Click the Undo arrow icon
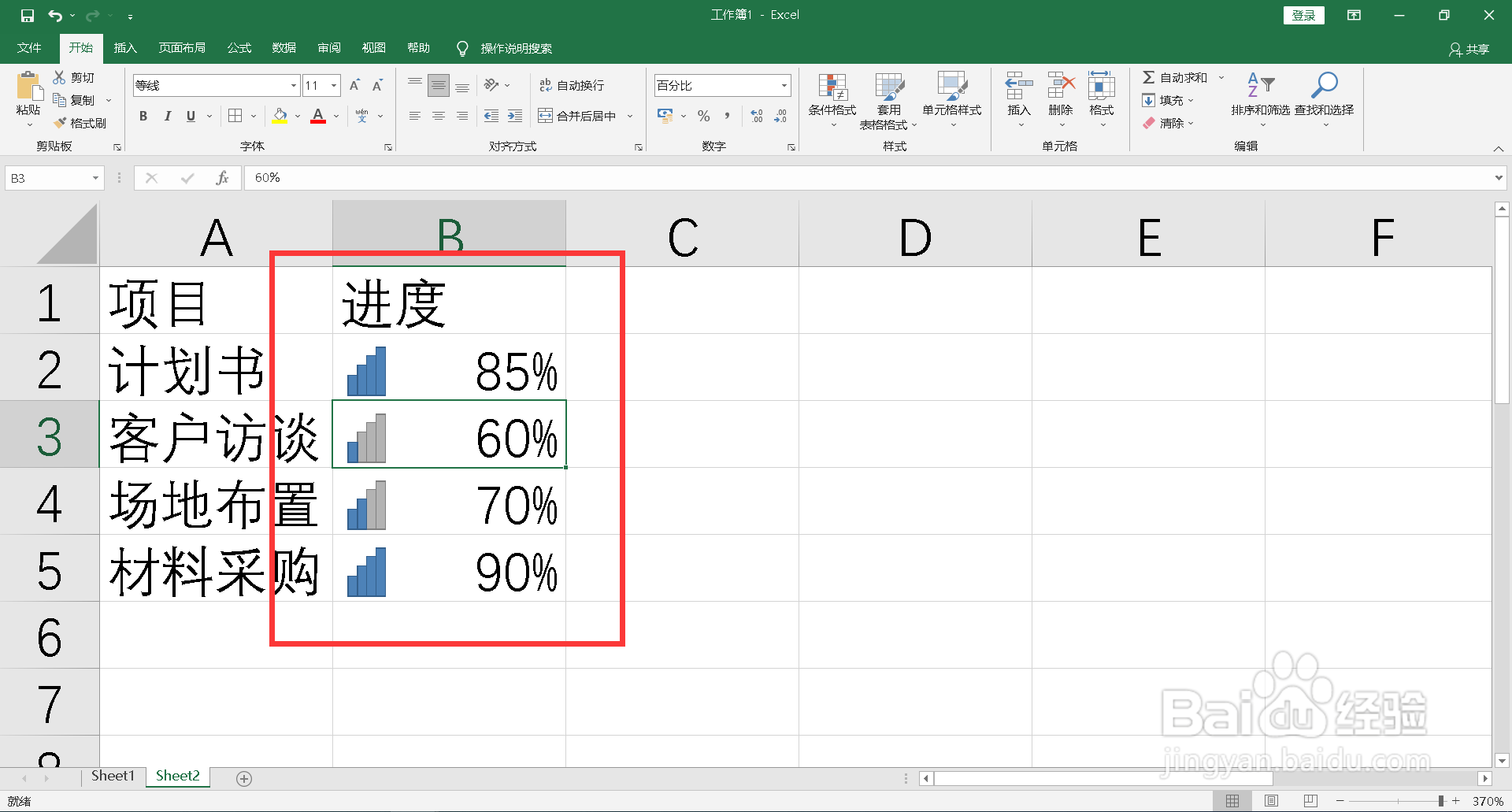 click(55, 16)
